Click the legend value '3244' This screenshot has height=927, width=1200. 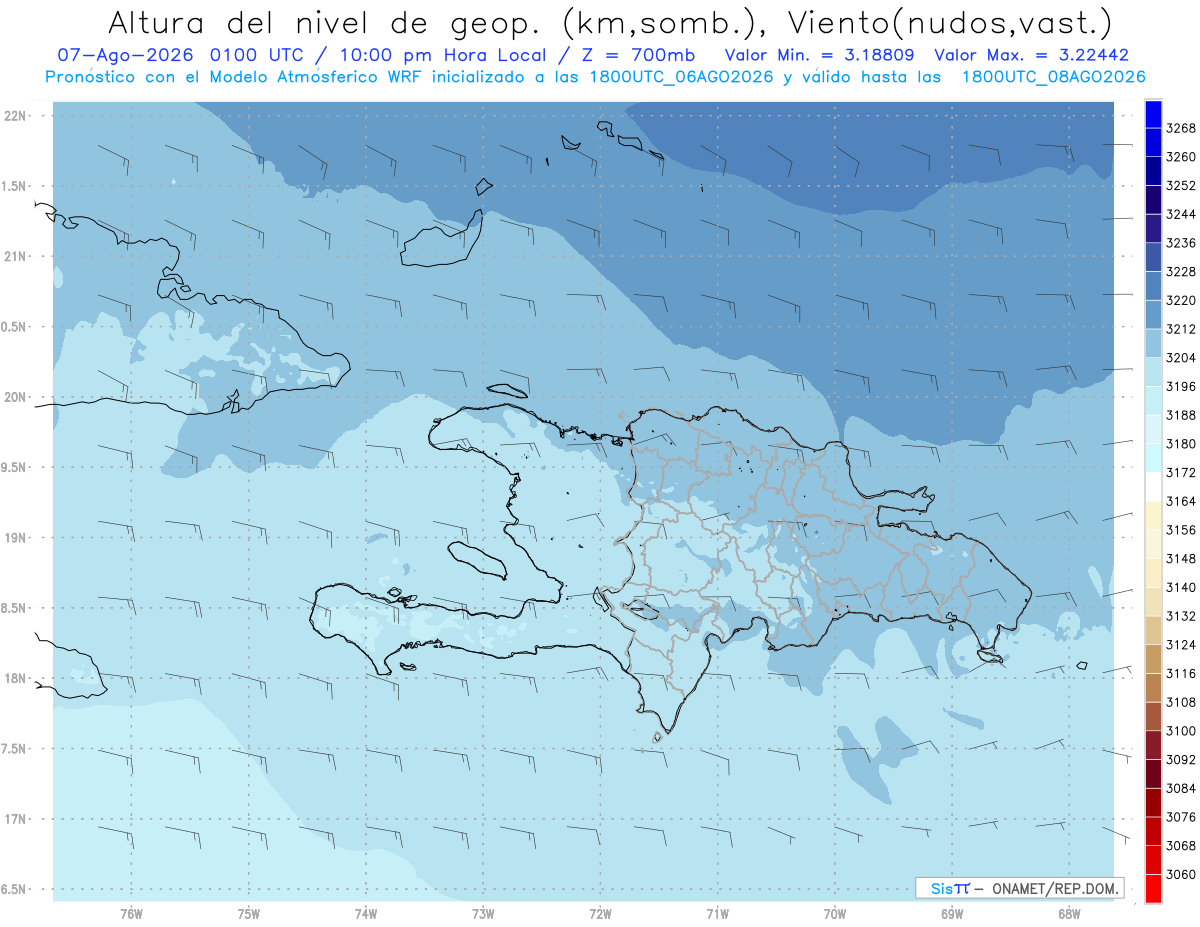click(x=1181, y=214)
